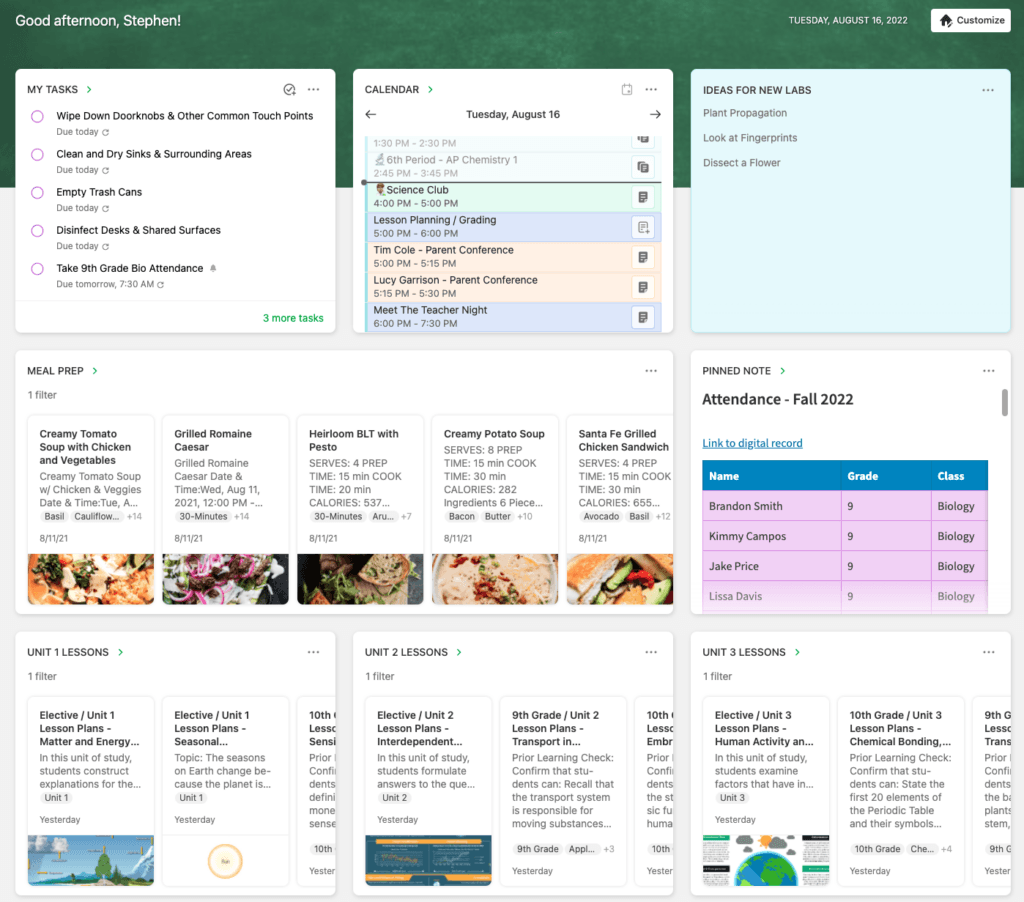The height and width of the screenshot is (902, 1024).
Task: Expand the Unit 1 Lessons widget arrow
Action: pyautogui.click(x=120, y=652)
